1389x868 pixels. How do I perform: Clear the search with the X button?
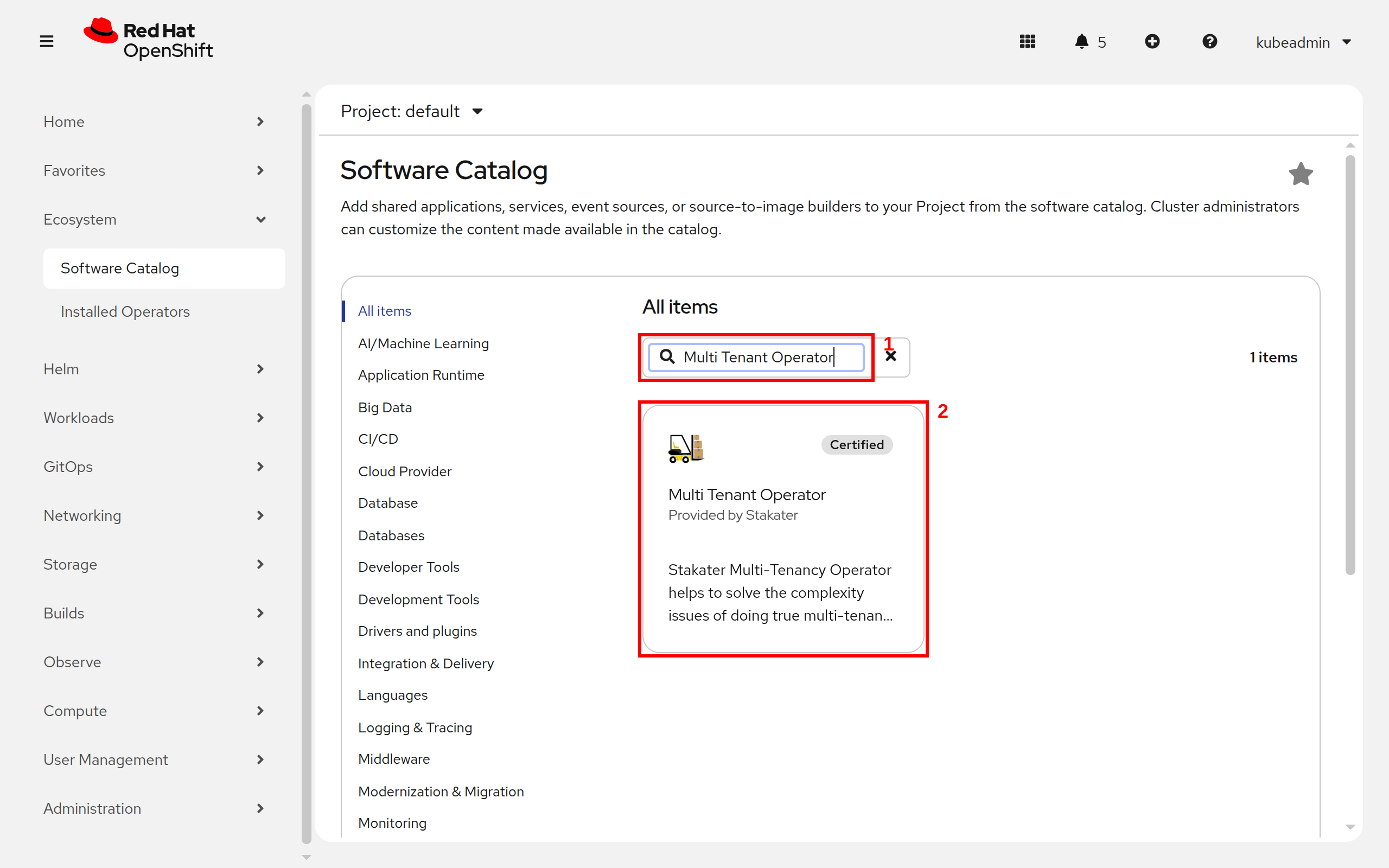[891, 356]
